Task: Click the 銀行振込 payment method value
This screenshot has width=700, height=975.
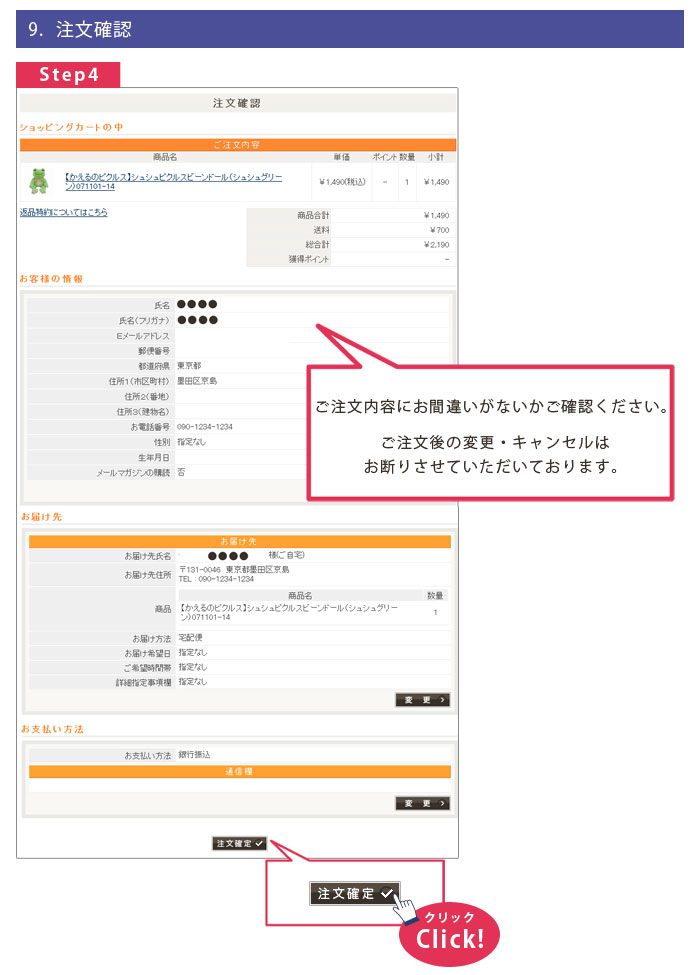Action: pos(194,754)
